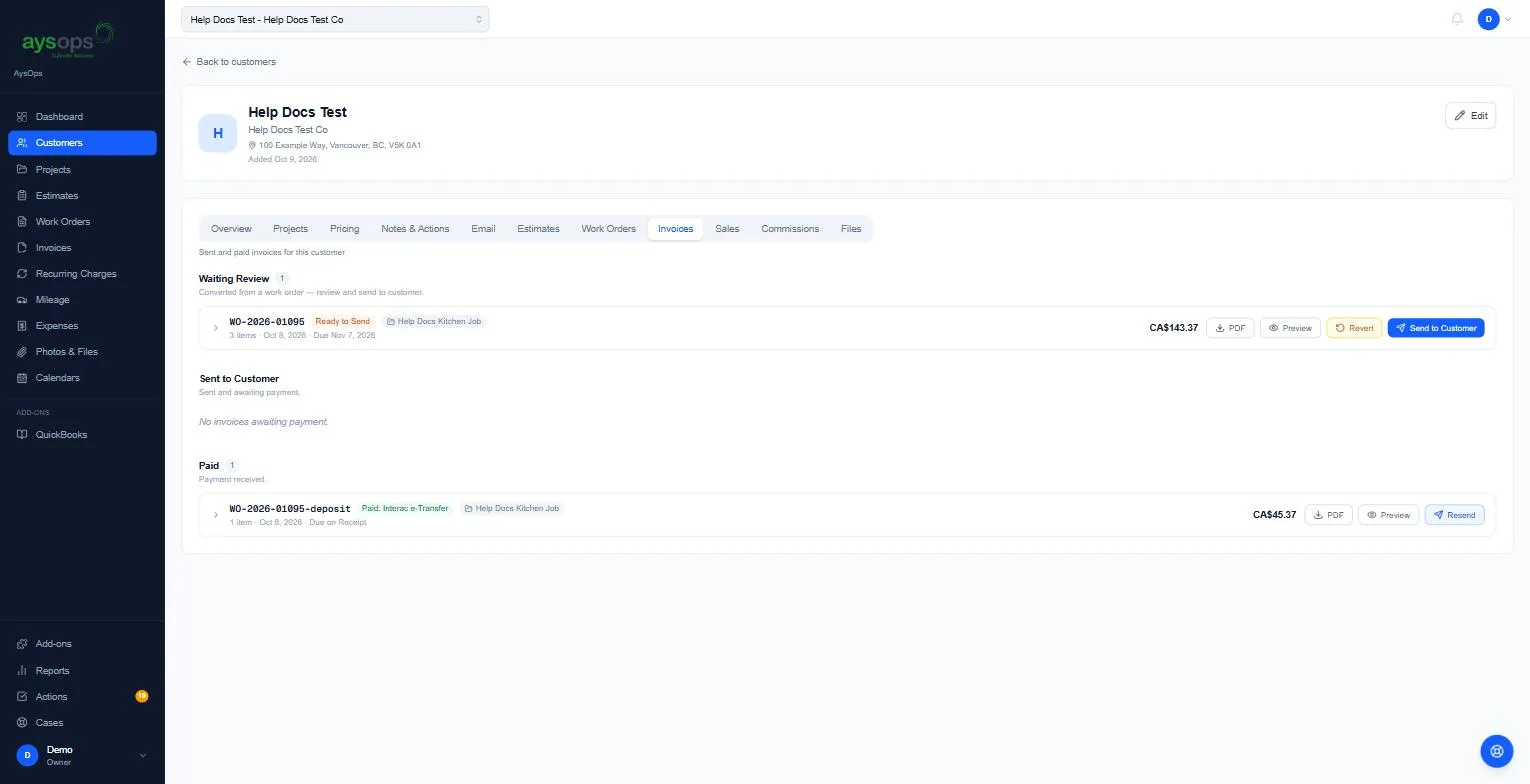Open the Help Docs Test customer selector
Image resolution: width=1530 pixels, height=784 pixels.
click(335, 19)
